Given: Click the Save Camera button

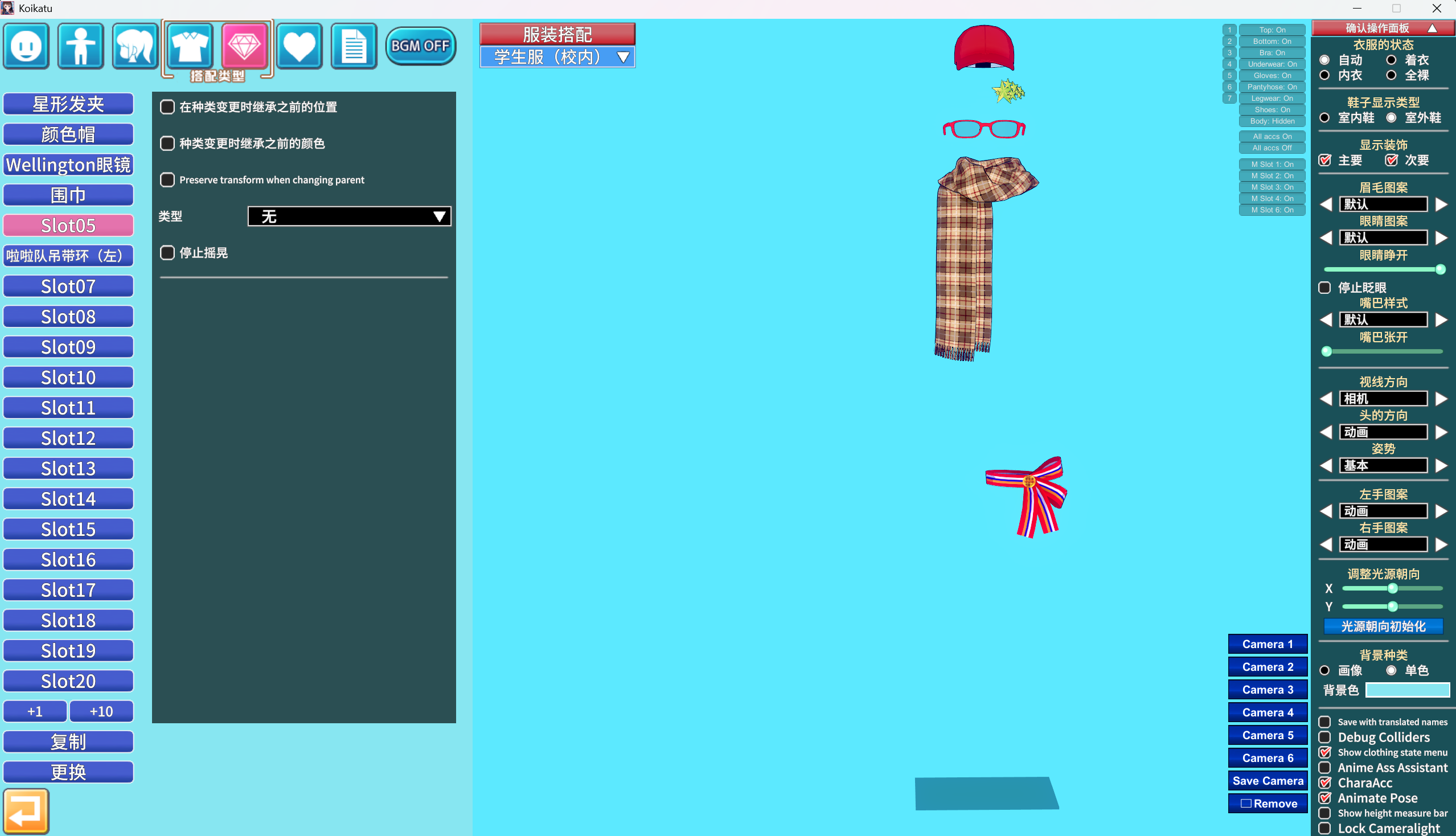Looking at the screenshot, I should 1268,781.
